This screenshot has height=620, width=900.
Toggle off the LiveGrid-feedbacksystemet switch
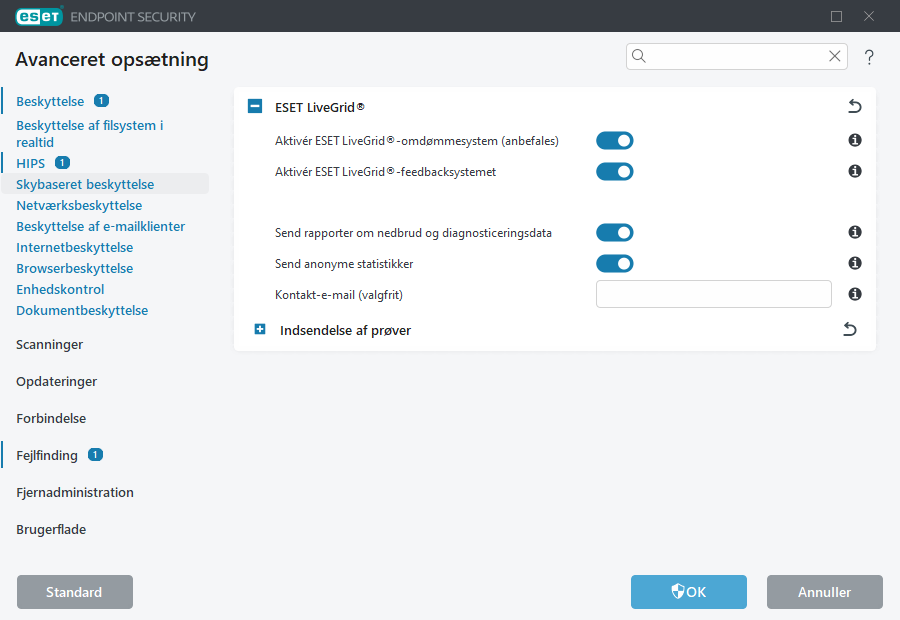click(615, 171)
